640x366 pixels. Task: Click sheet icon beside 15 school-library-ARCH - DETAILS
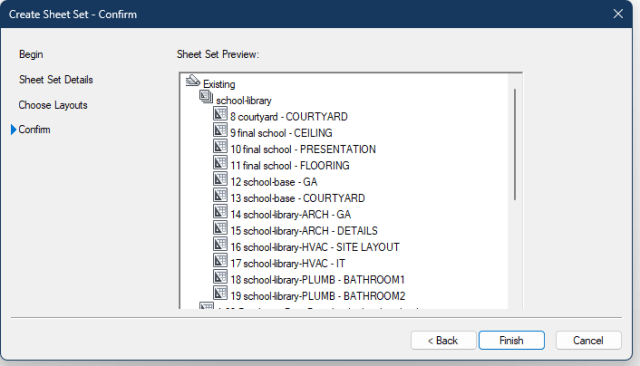[220, 228]
